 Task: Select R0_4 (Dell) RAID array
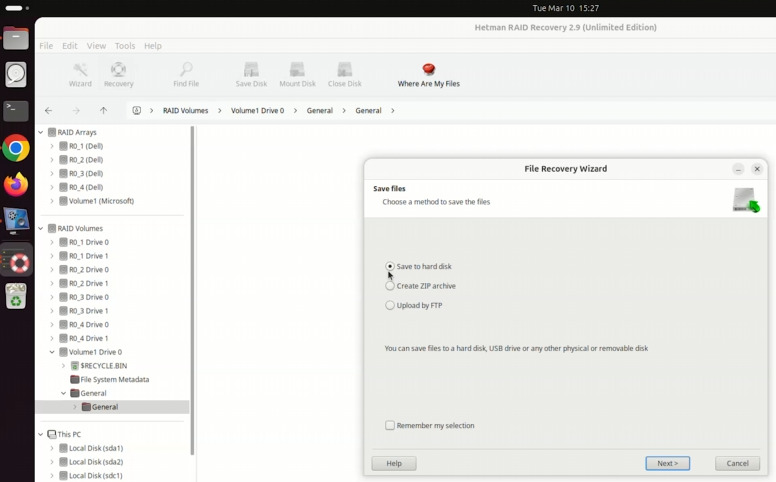(81, 187)
